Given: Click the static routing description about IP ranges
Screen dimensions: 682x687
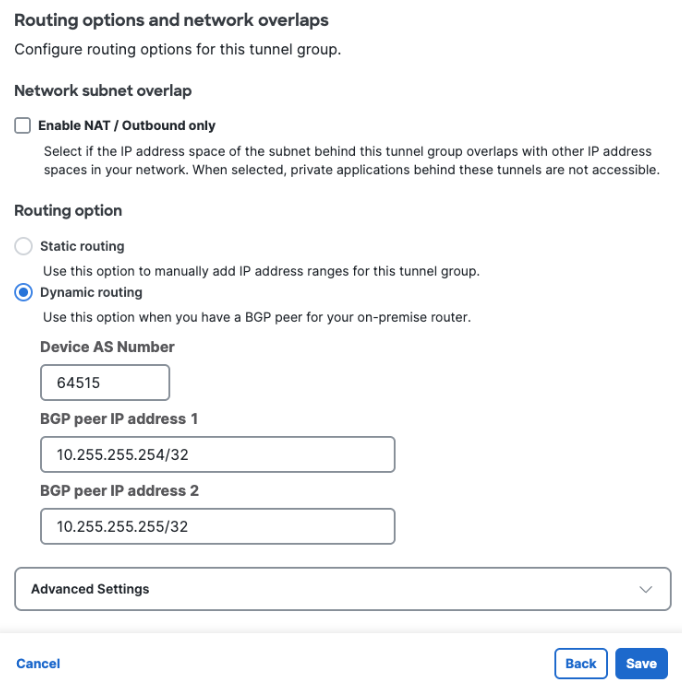Looking at the screenshot, I should 261,271.
